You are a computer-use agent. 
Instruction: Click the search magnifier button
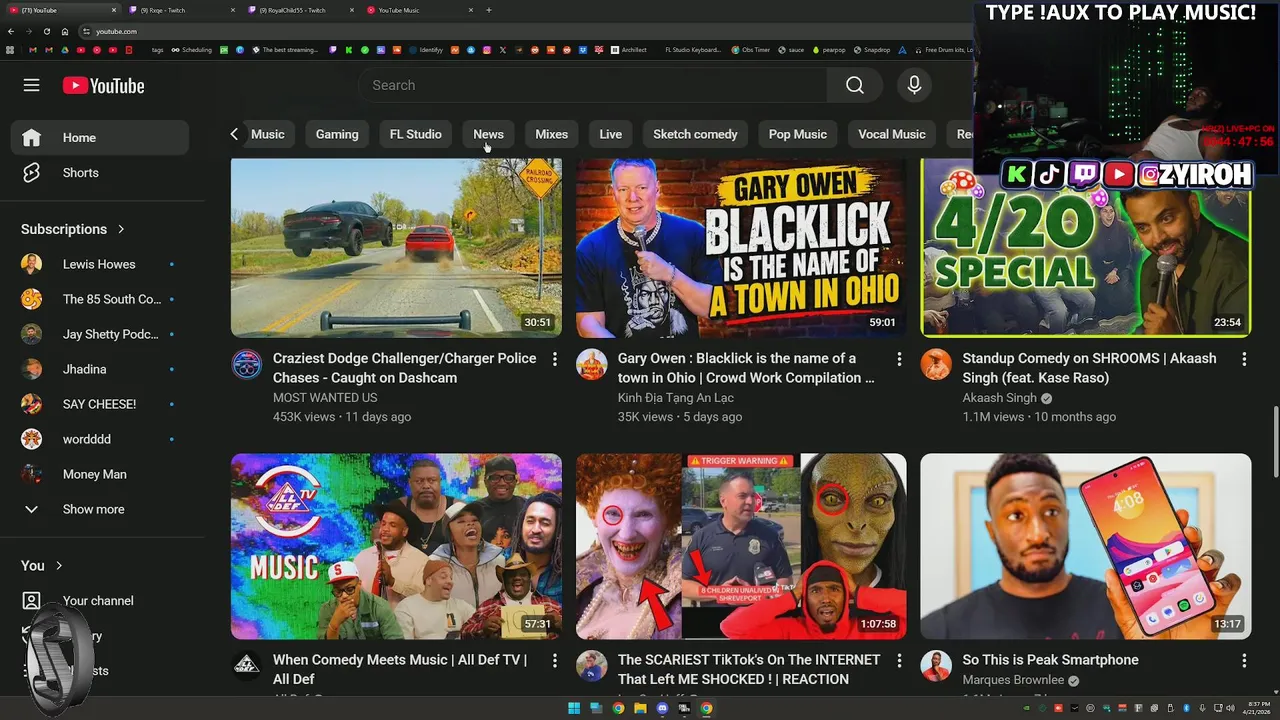854,85
